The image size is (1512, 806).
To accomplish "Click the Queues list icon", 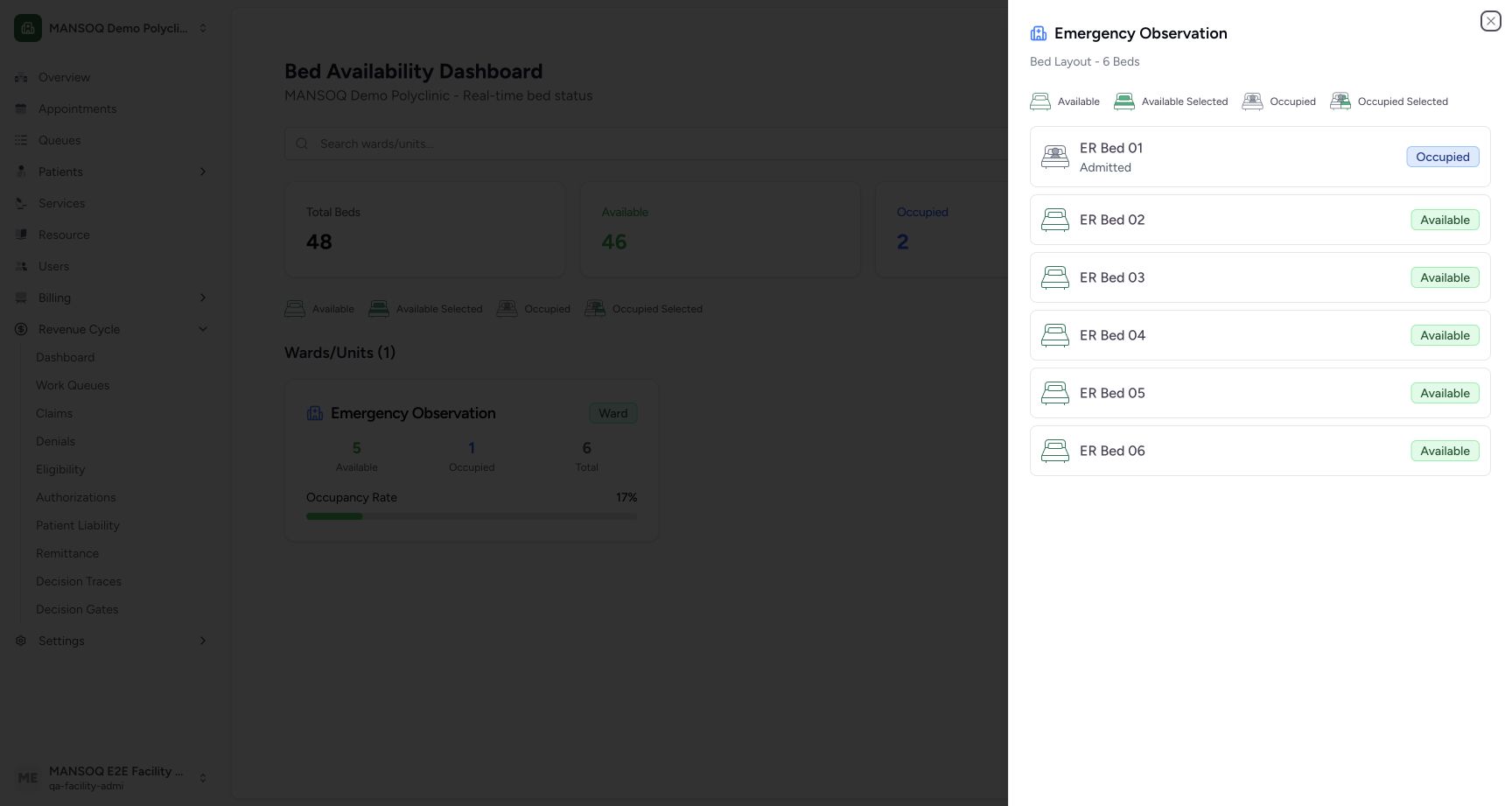I will pyautogui.click(x=21, y=140).
